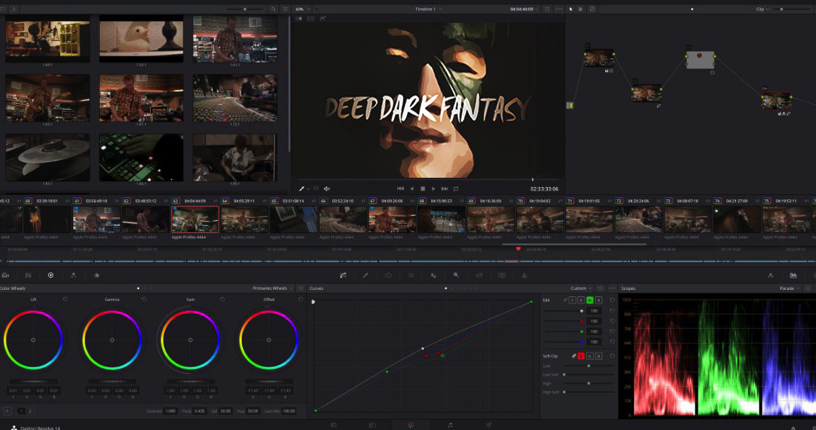Enable the Y channel curve edit toggle
Viewport: 816px width, 430px height.
[572, 300]
